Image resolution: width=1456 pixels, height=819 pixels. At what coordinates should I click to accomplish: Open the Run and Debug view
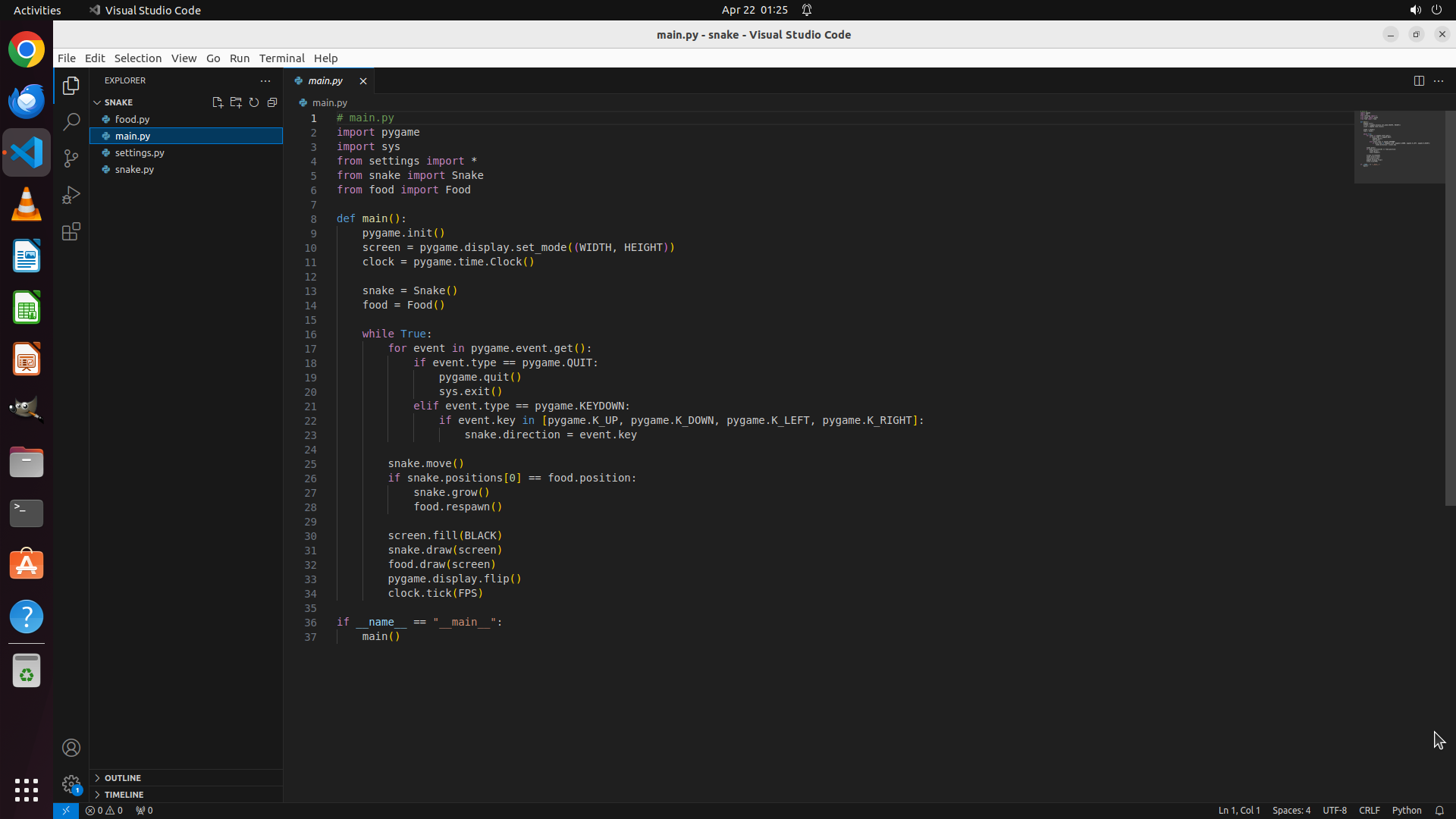[x=71, y=195]
